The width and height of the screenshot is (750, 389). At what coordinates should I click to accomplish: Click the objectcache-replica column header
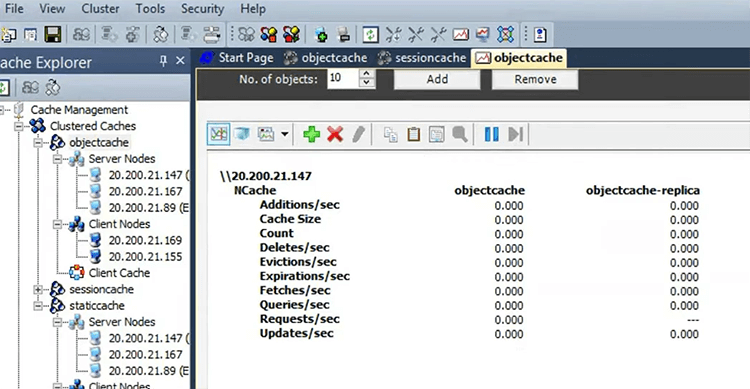643,190
